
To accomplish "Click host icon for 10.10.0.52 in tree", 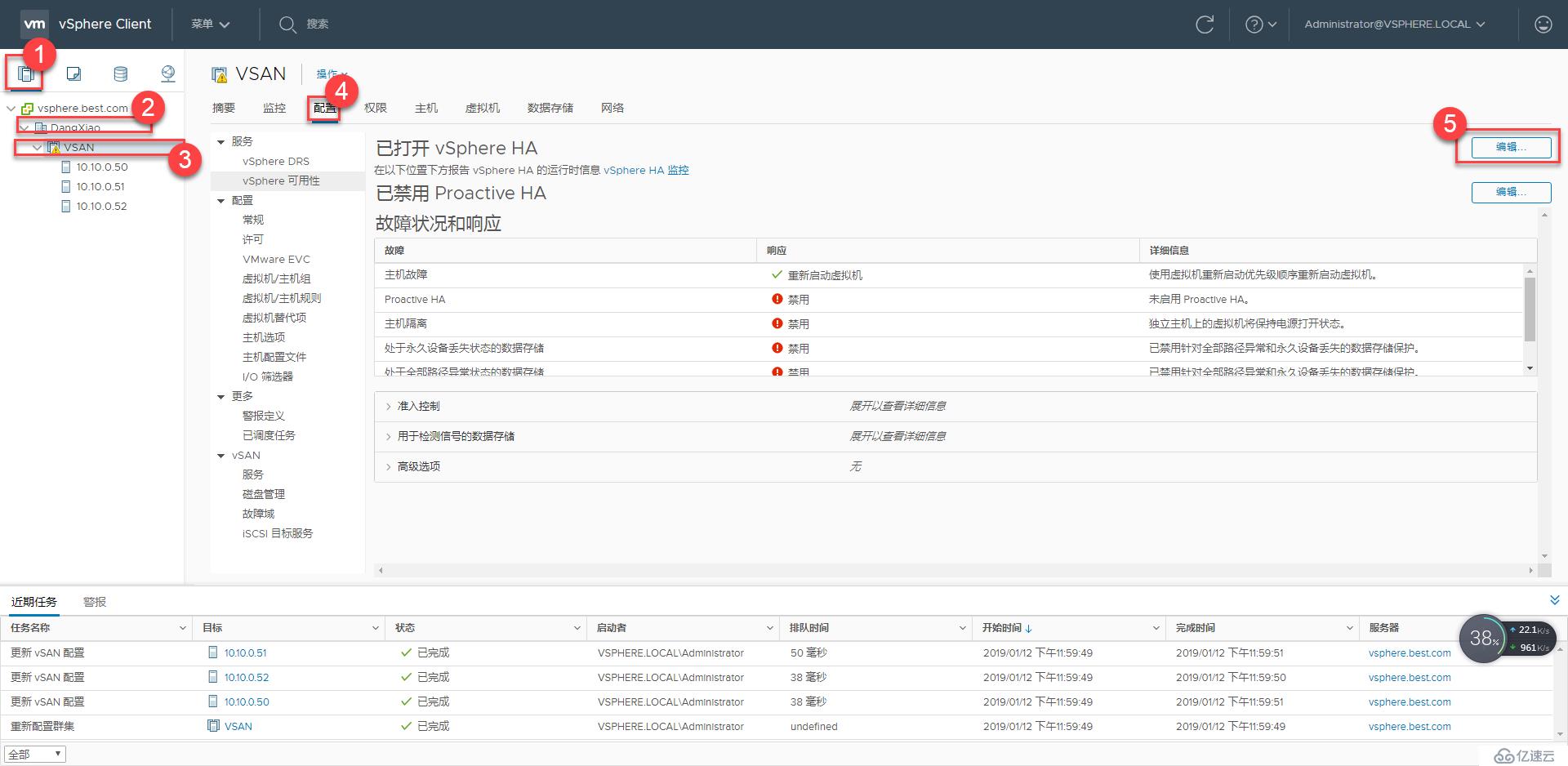I will [x=66, y=206].
